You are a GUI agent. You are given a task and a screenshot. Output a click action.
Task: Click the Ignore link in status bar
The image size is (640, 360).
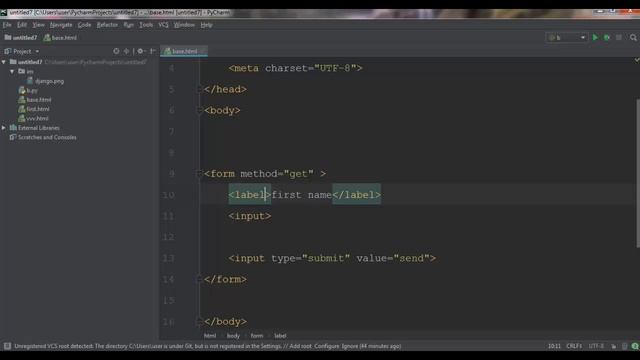349,346
